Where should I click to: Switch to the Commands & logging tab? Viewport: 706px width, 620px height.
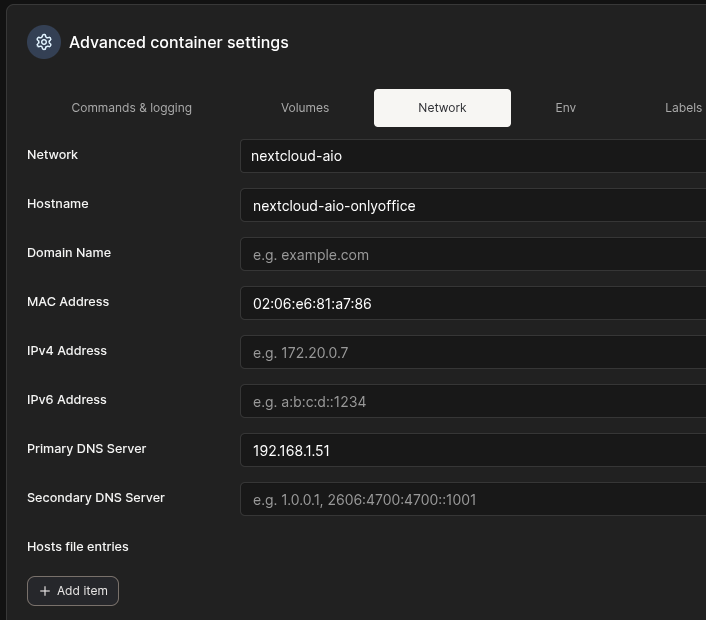[131, 108]
